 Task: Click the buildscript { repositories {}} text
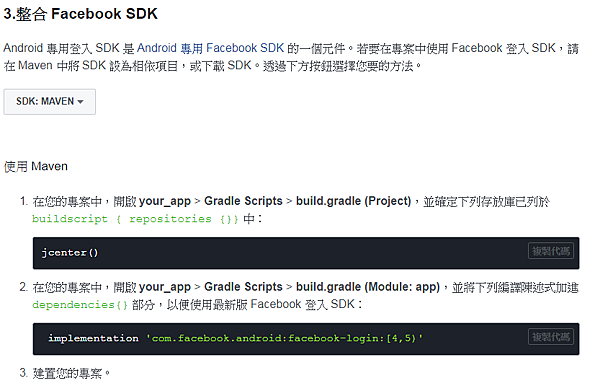(135, 219)
